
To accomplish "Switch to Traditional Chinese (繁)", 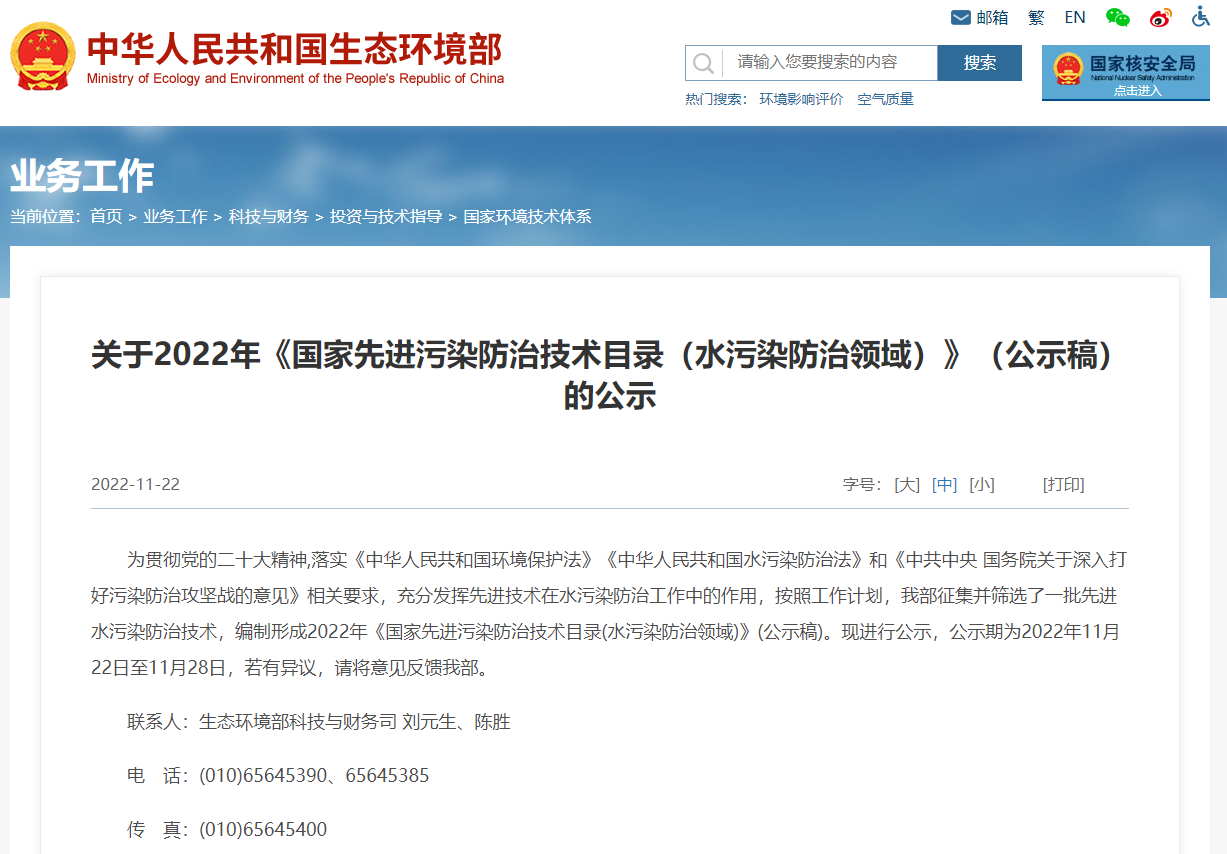I will pyautogui.click(x=1036, y=18).
